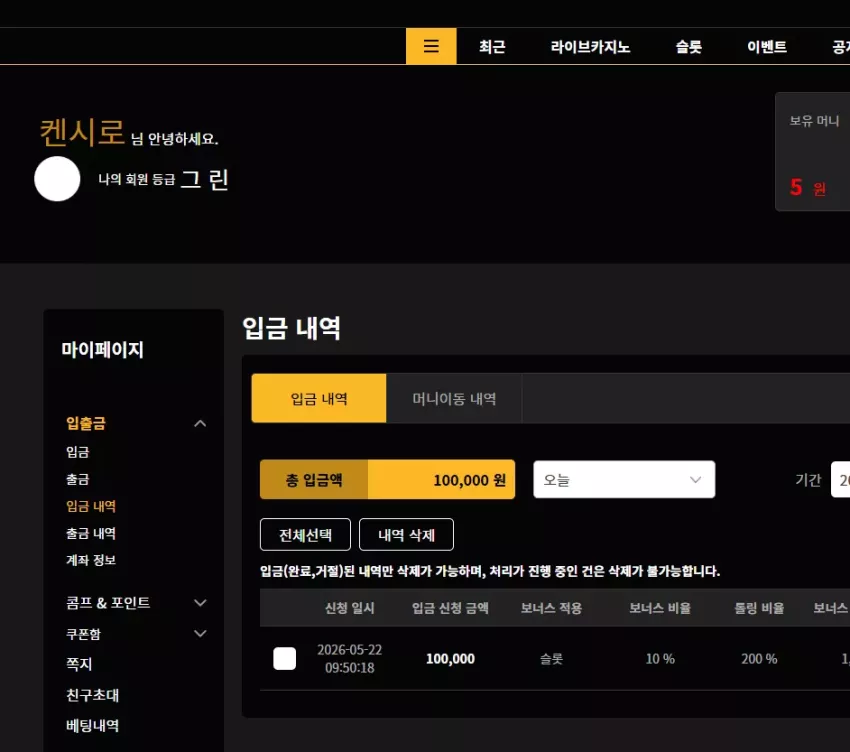
Task: Expand the 콤프 & 포인트 chevron
Action: pos(200,602)
